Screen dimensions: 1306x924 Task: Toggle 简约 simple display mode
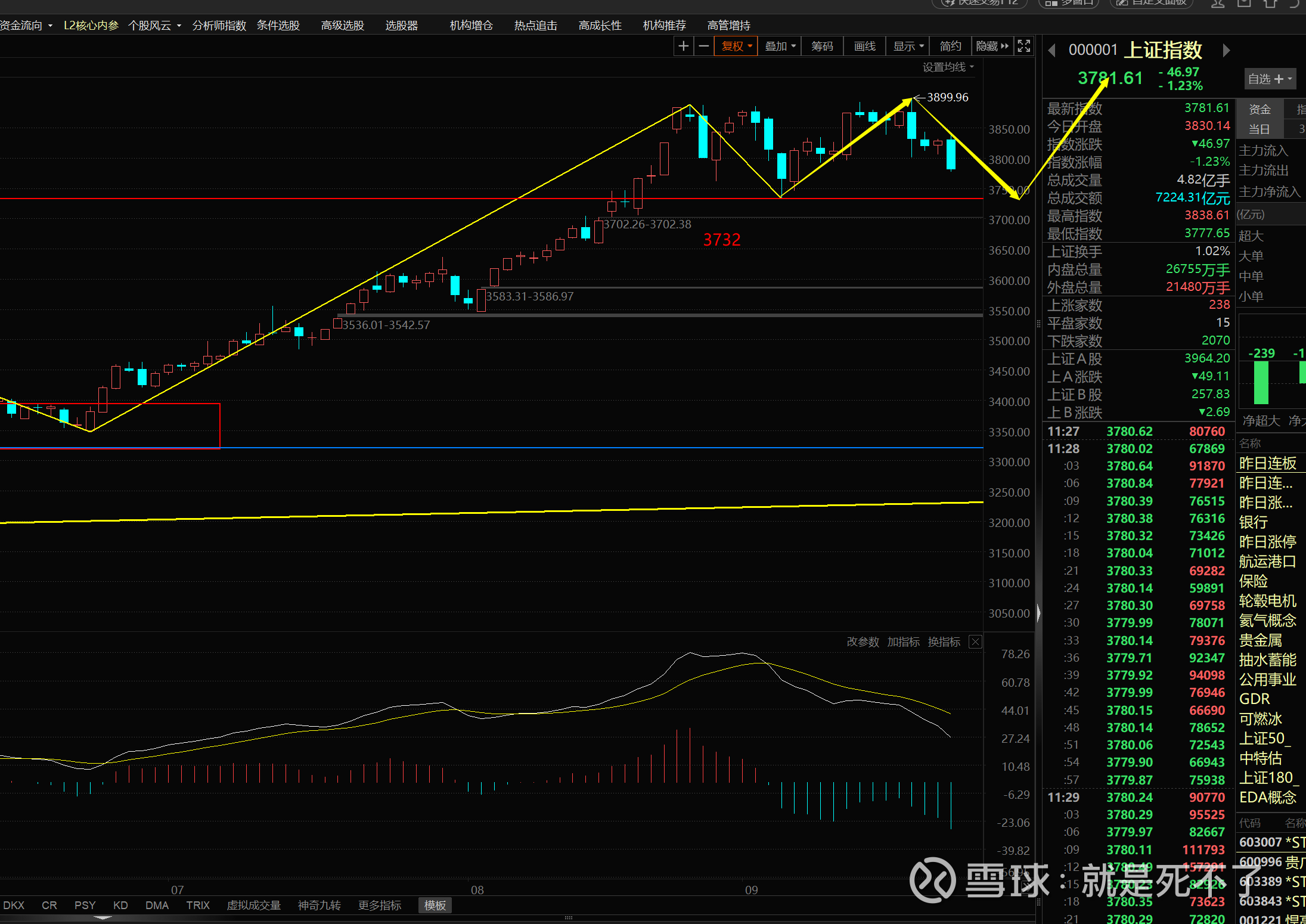coord(950,46)
